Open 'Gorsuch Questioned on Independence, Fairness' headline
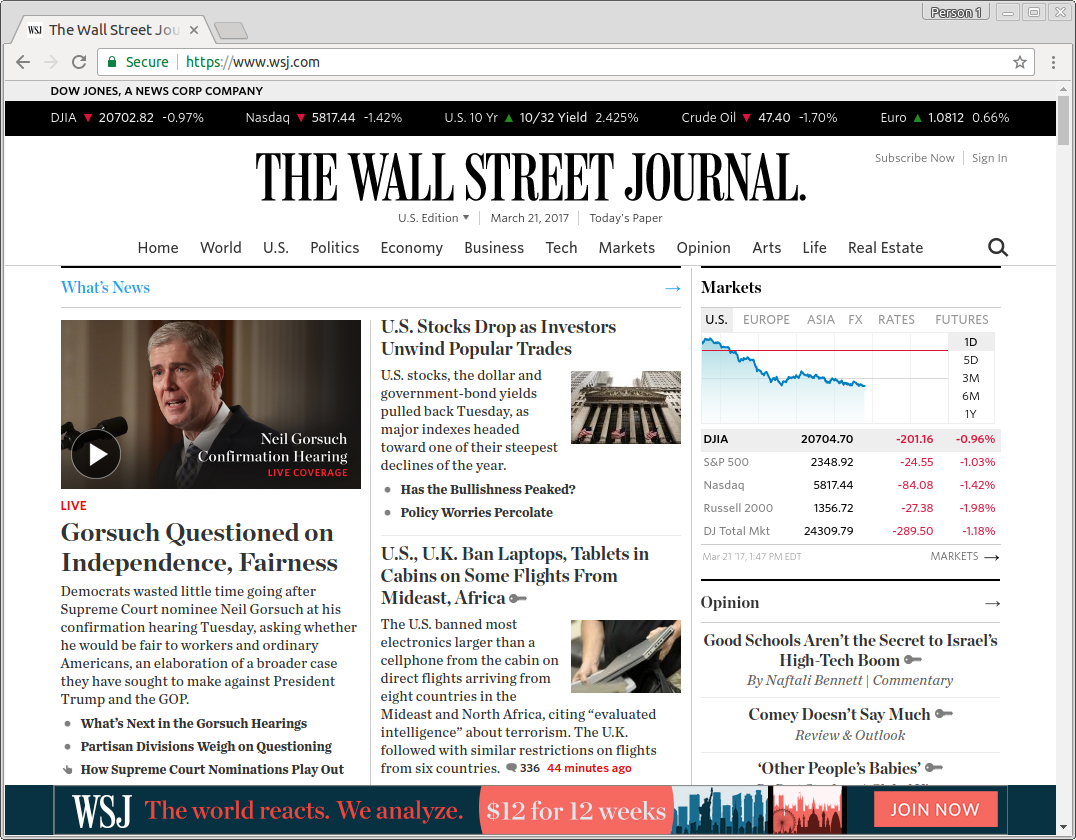This screenshot has height=840, width=1076. pyautogui.click(x=199, y=547)
